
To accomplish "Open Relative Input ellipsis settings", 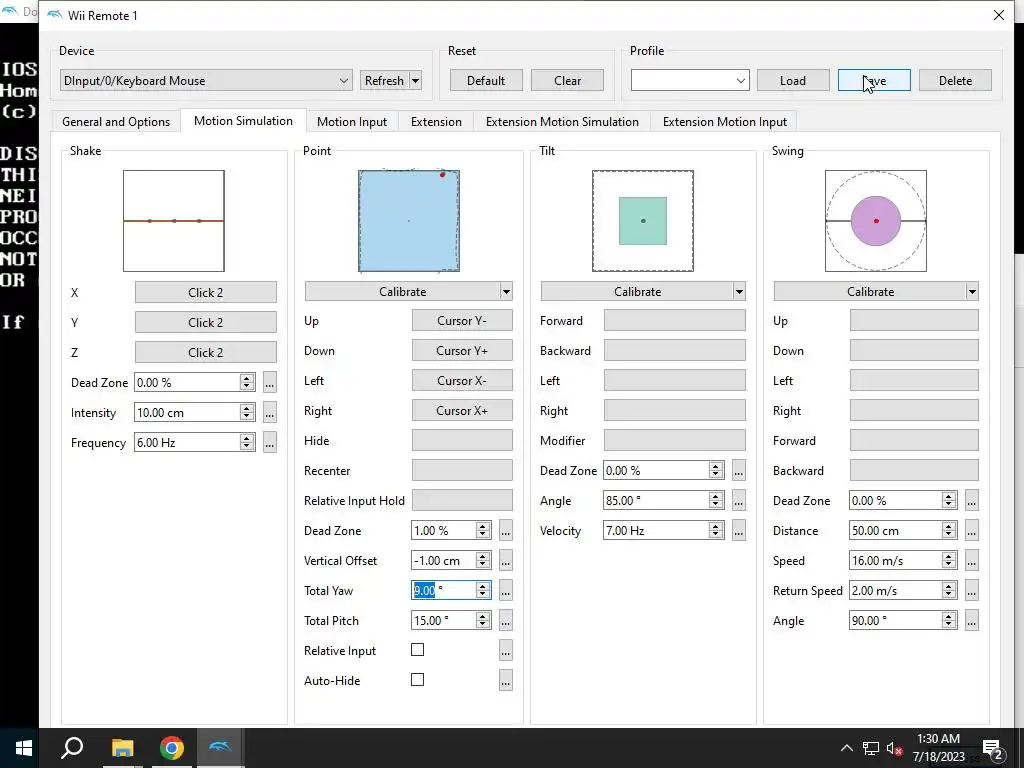I will 505,651.
